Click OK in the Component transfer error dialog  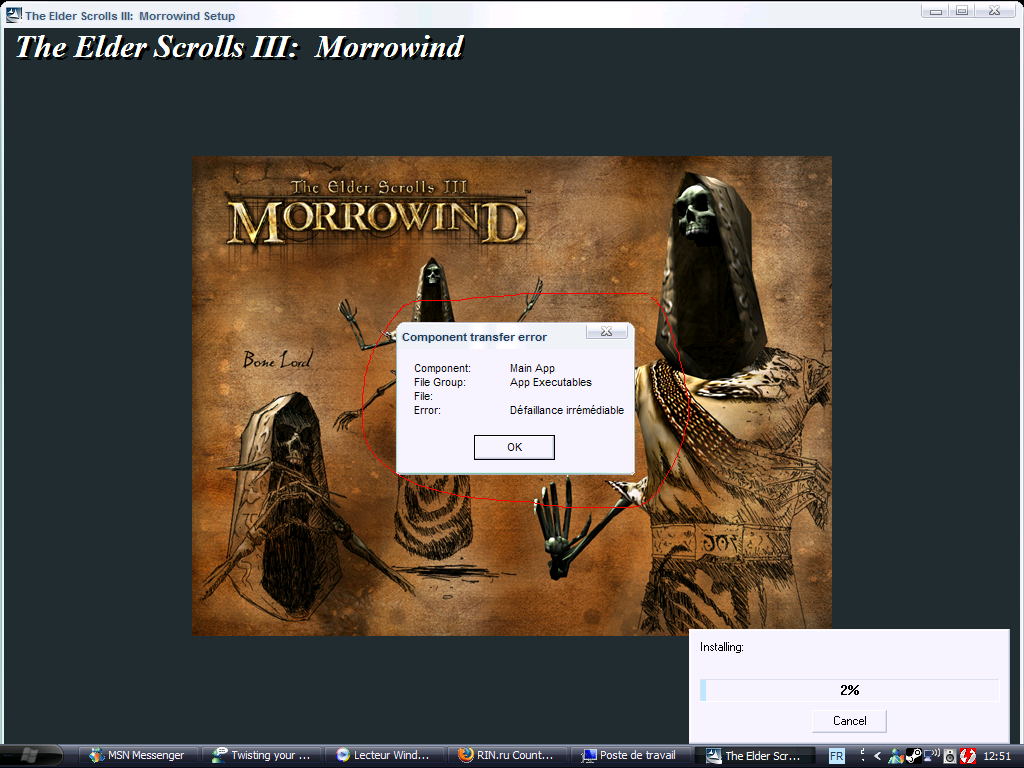514,447
